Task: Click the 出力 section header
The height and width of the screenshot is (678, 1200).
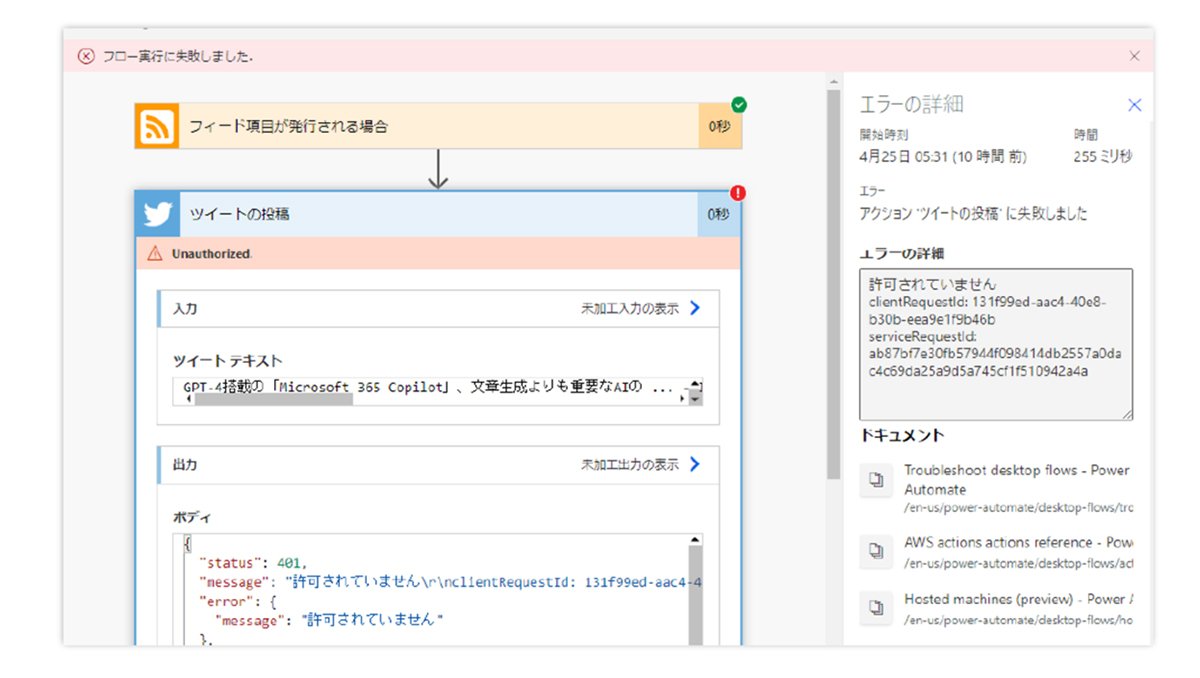Action: pyautogui.click(x=438, y=465)
